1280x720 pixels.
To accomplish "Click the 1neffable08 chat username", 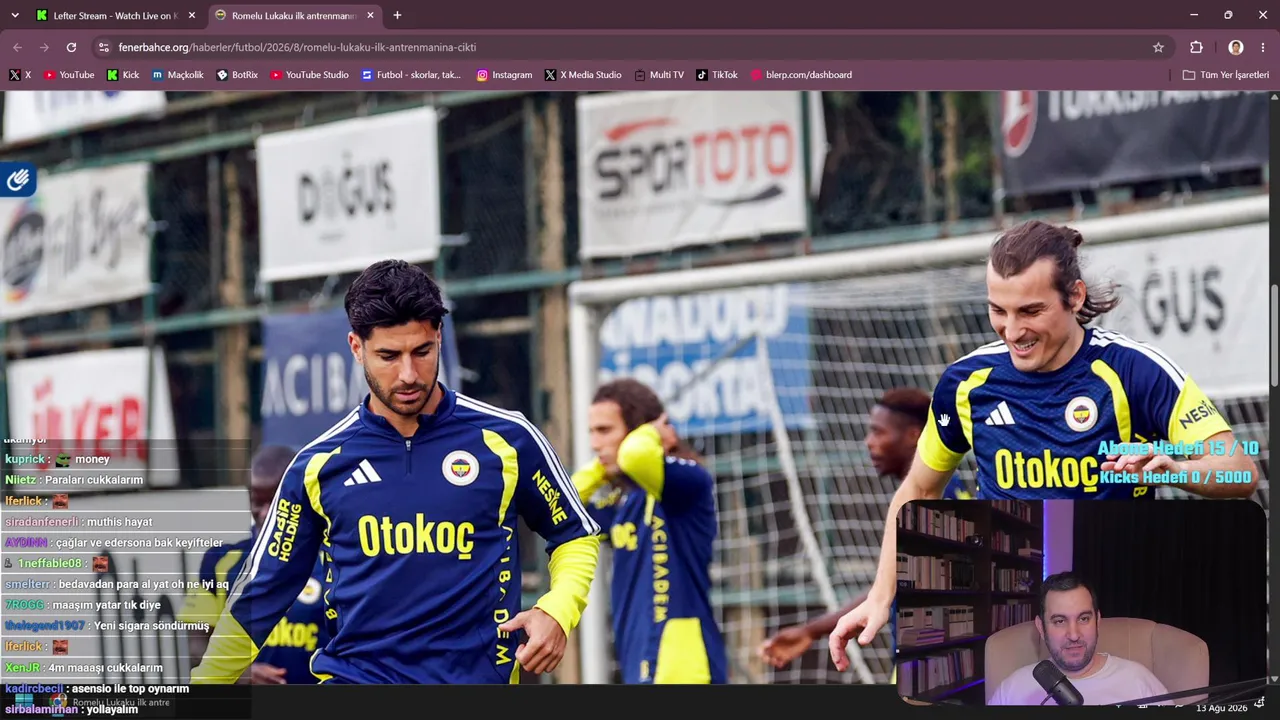I will [x=49, y=564].
